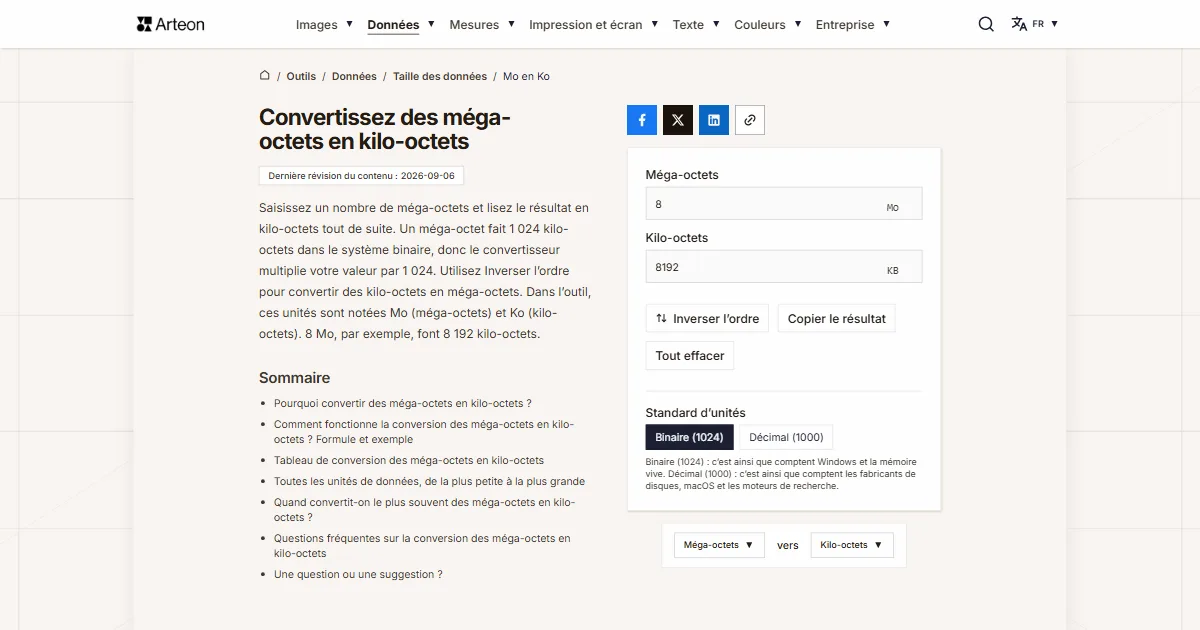Open 'Questions fréquentes' summary link
Screen dimensions: 1200x630
[422, 546]
